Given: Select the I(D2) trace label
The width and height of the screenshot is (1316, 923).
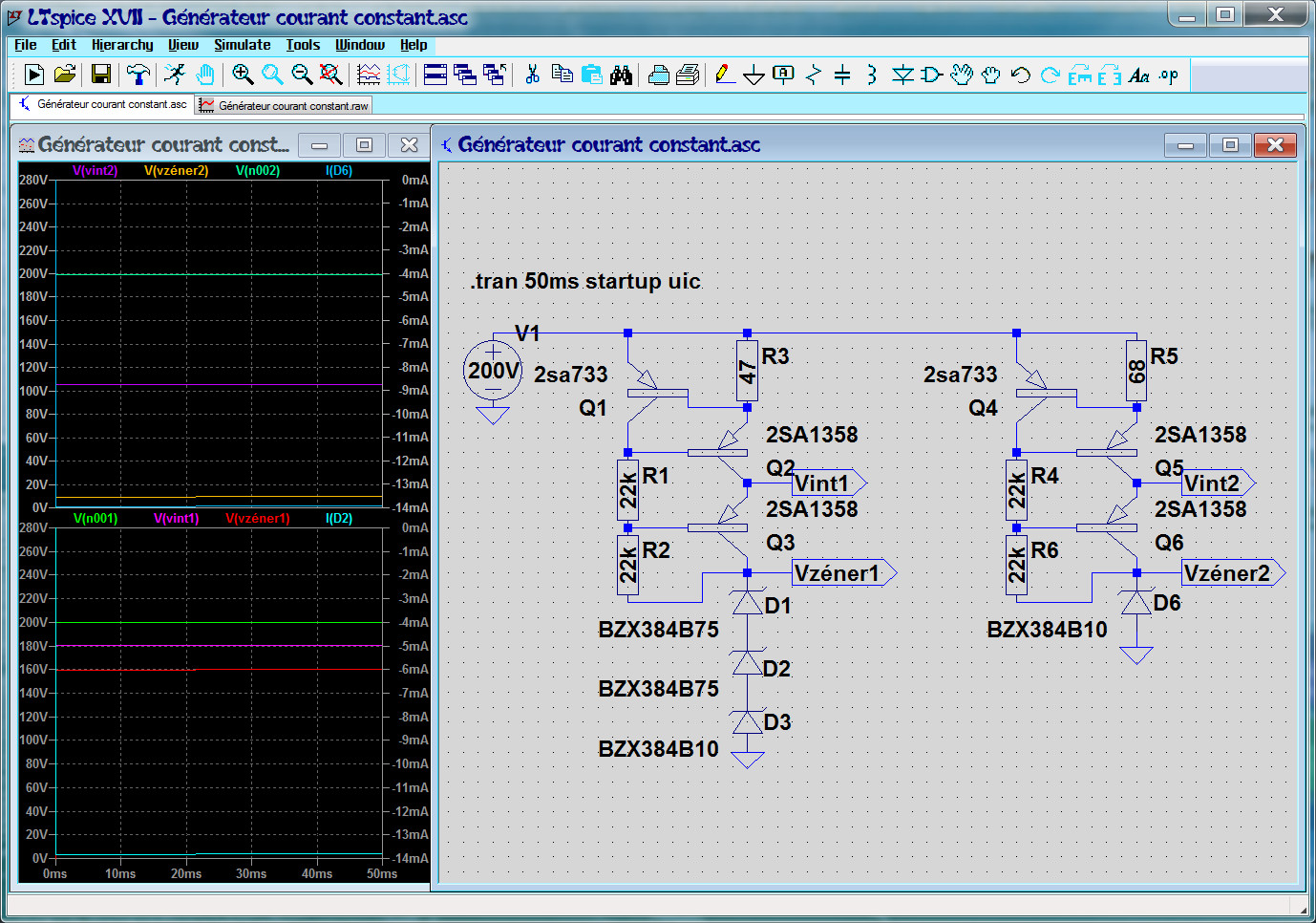Looking at the screenshot, I should [x=339, y=519].
